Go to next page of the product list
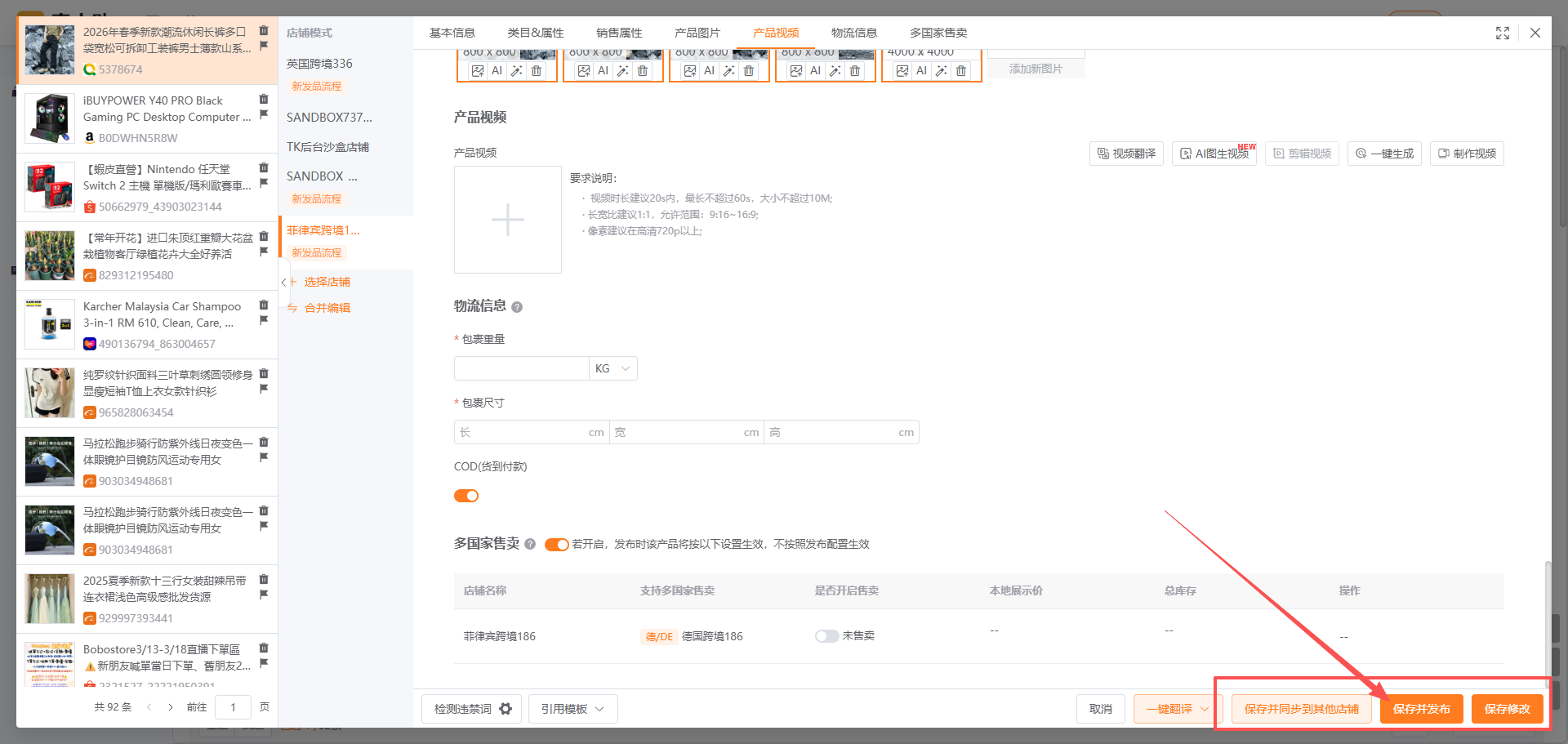 (171, 707)
